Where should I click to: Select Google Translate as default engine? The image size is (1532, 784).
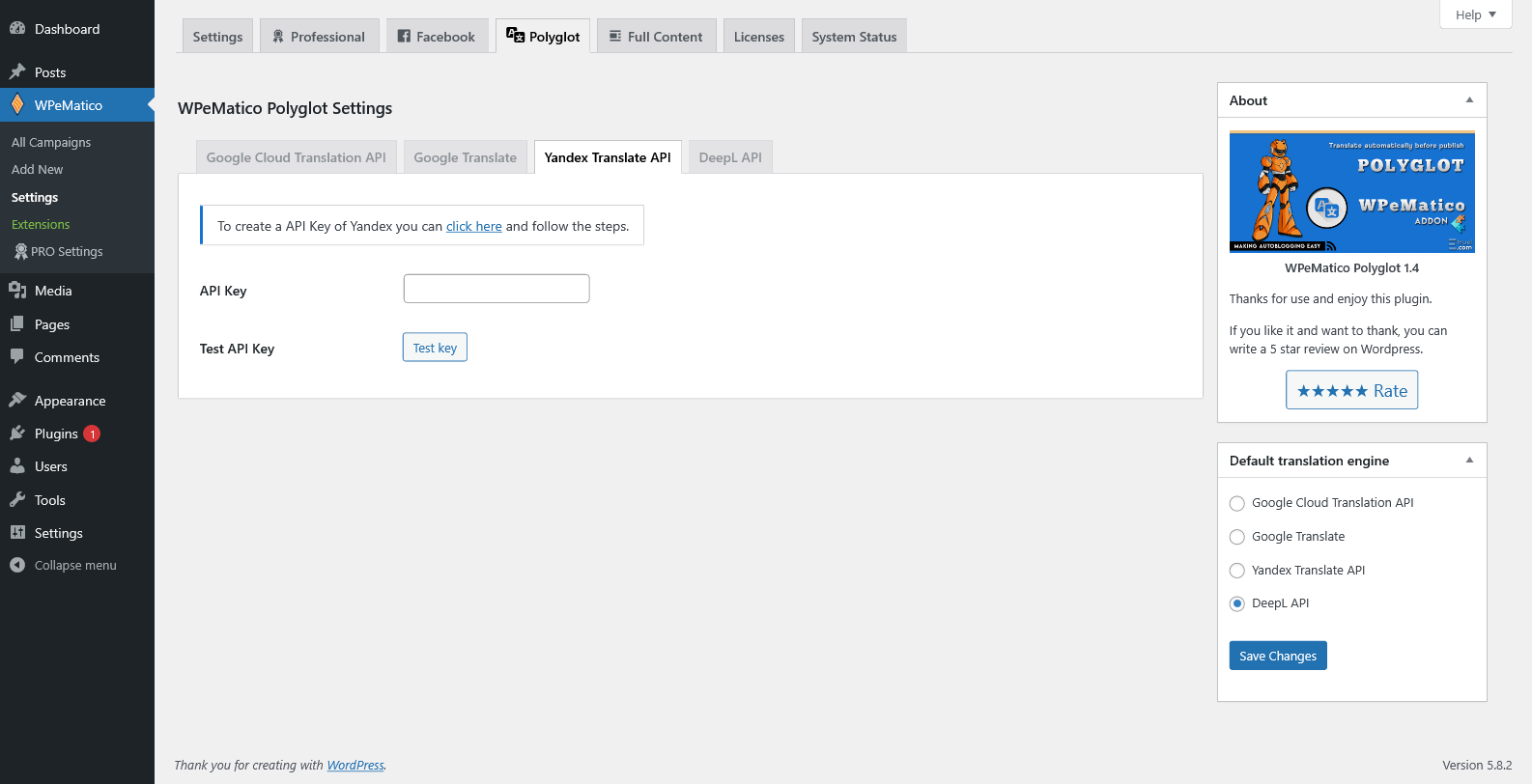pos(1237,537)
